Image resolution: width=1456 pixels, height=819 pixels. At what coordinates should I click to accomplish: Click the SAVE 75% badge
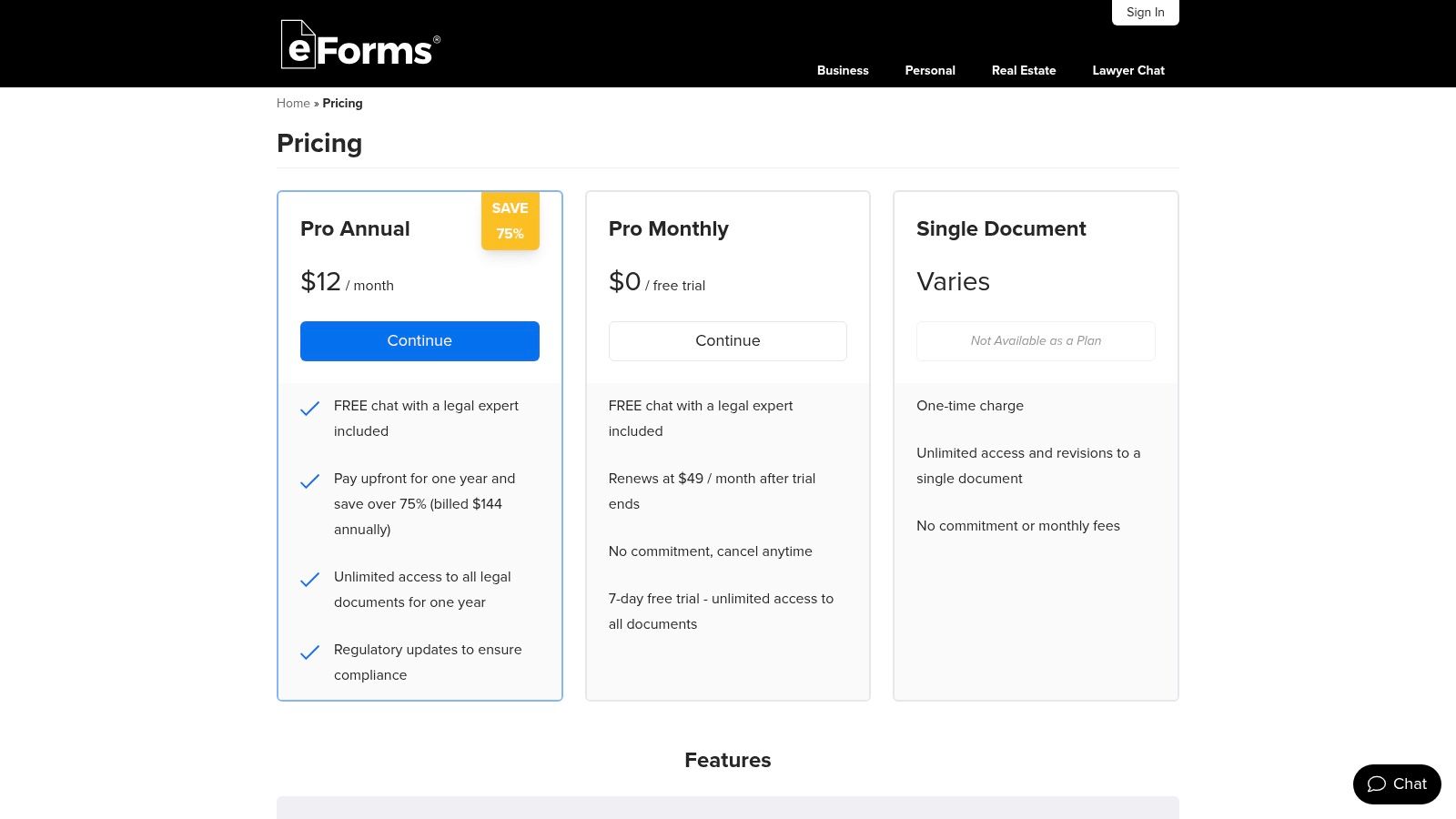click(x=511, y=220)
